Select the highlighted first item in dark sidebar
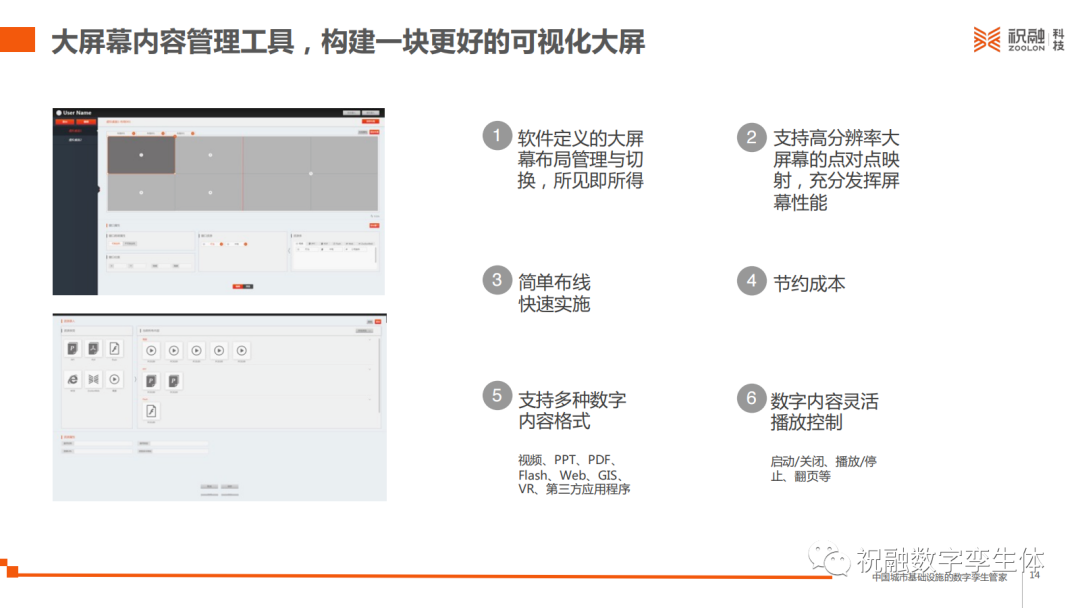 point(75,130)
